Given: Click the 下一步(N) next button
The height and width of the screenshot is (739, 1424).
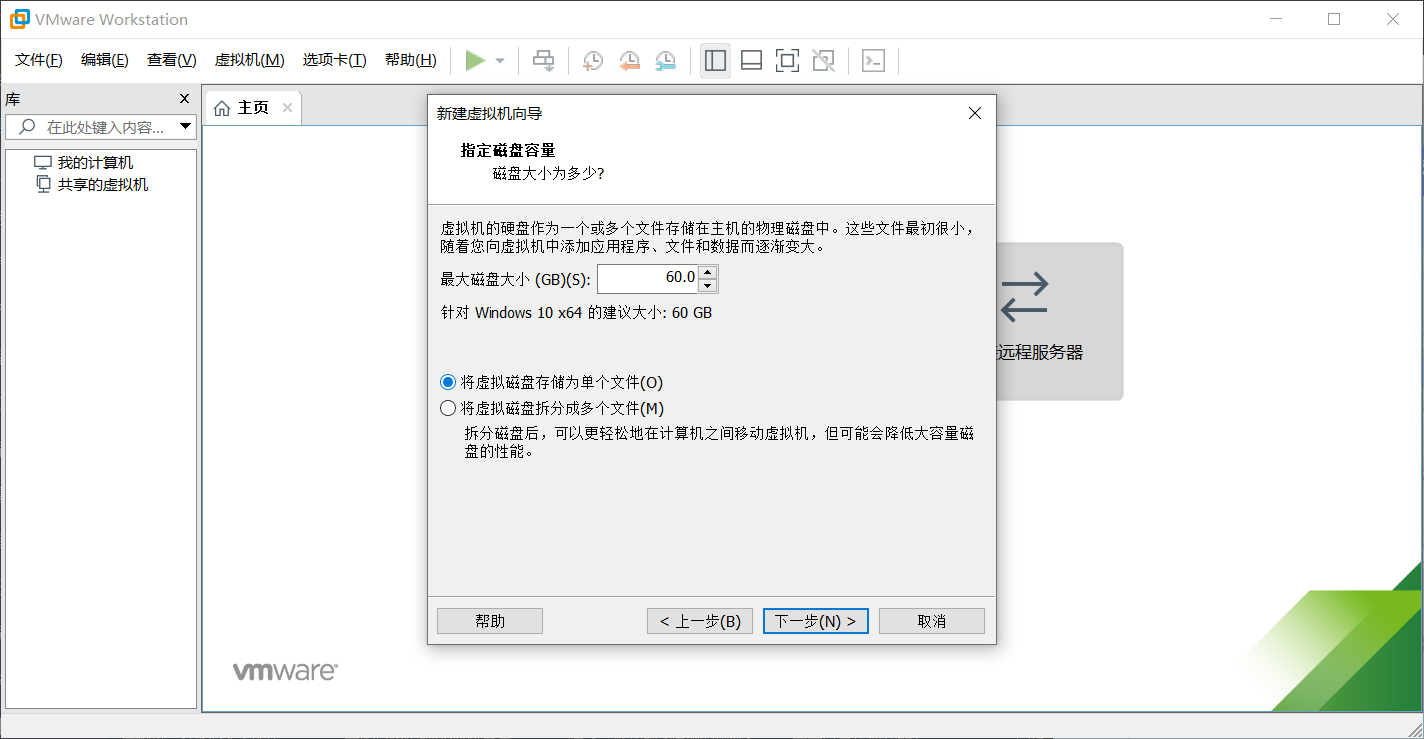Looking at the screenshot, I should pyautogui.click(x=816, y=621).
